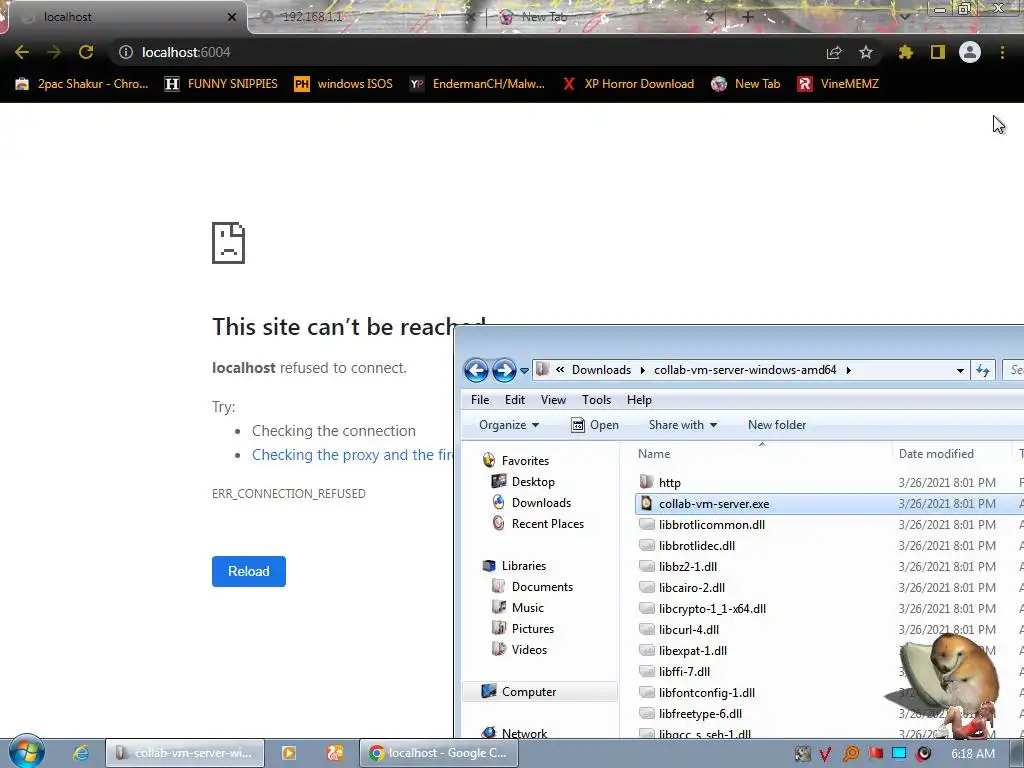
Task: Open Chrome profile avatar
Action: (x=969, y=52)
